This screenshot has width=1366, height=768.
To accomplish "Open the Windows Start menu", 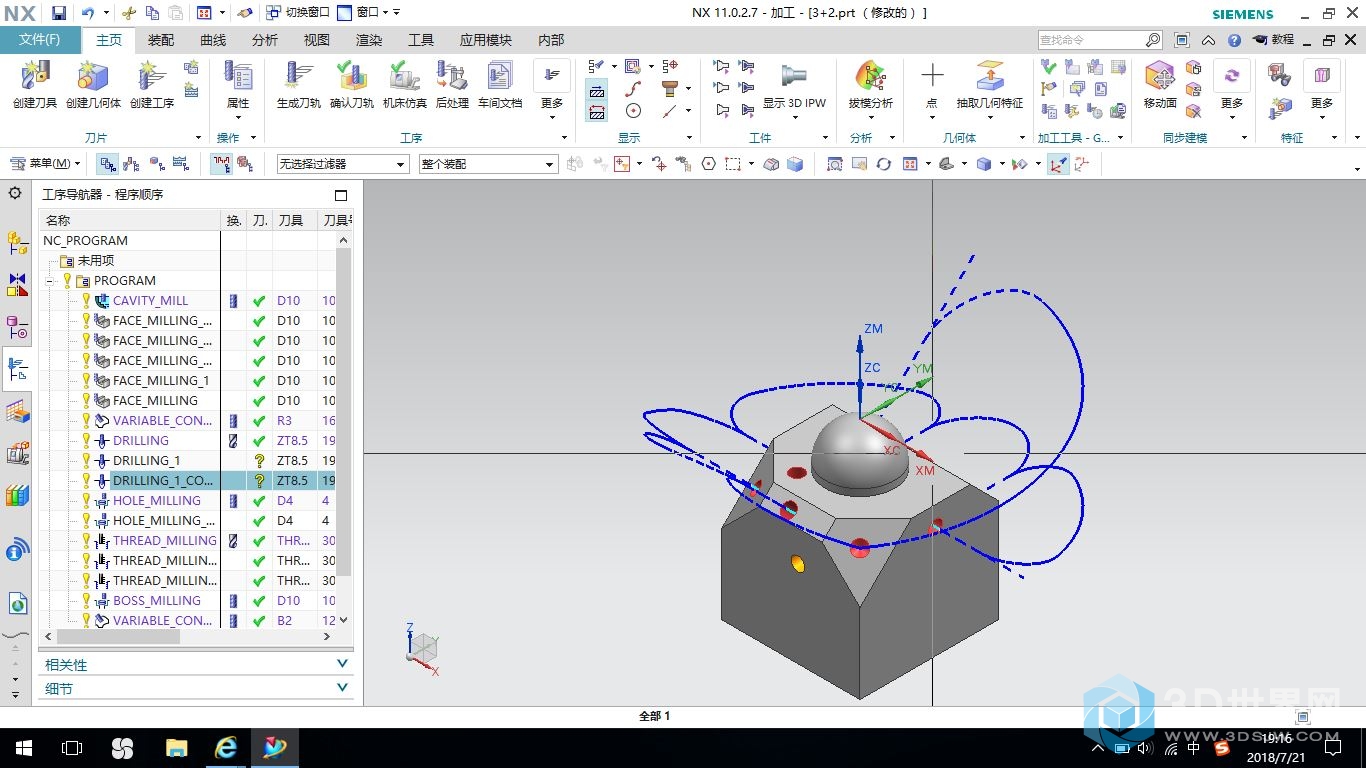I will [24, 748].
